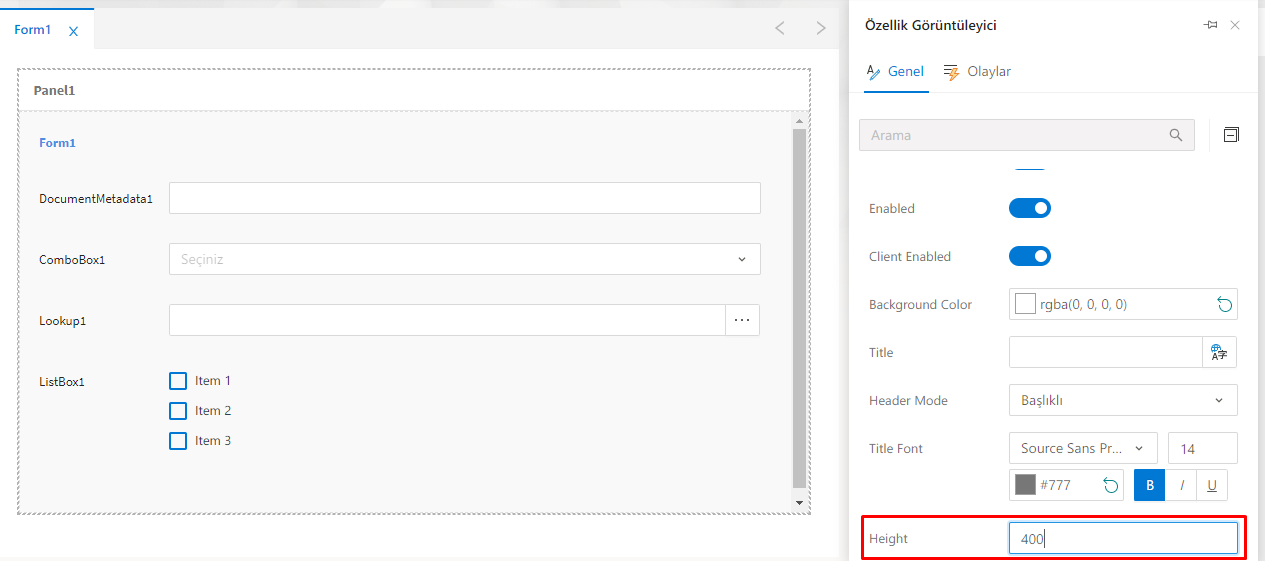
Task: Toggle underline for Title Font
Action: click(1212, 485)
